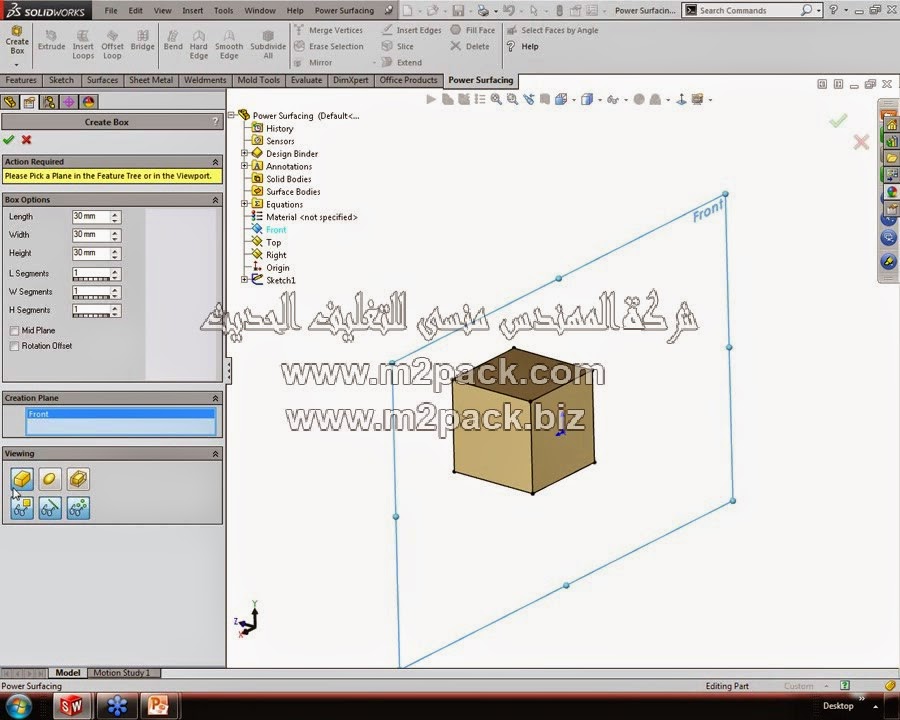Click the Search Commands box

point(751,10)
